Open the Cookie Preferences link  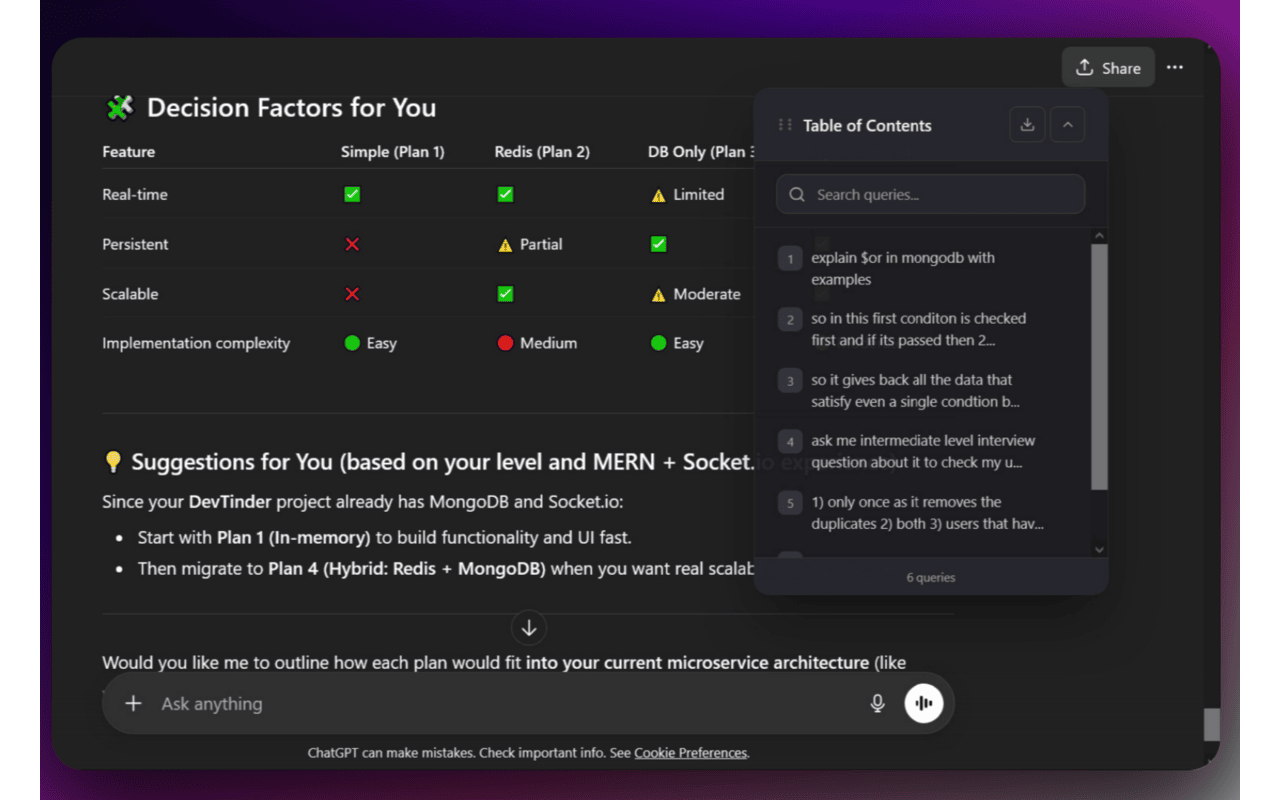click(690, 753)
